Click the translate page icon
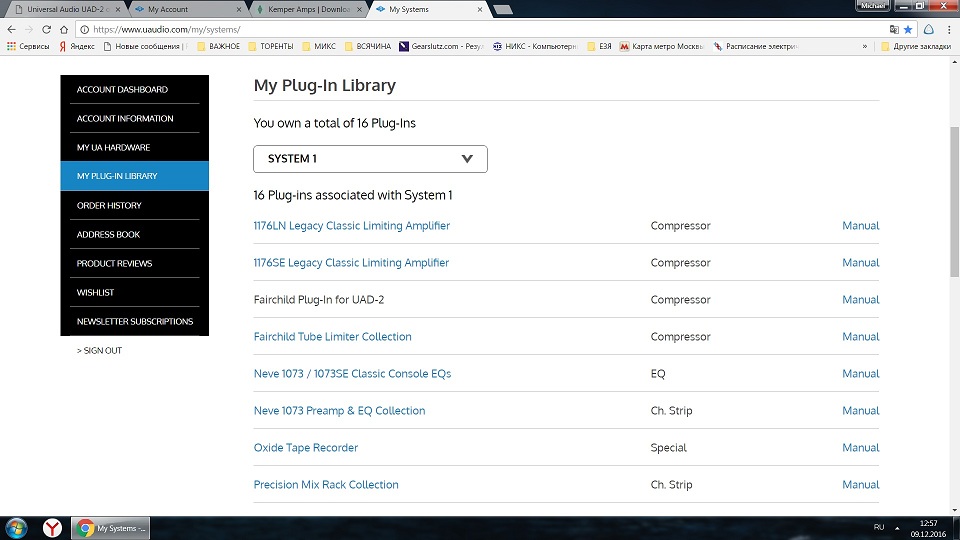The width and height of the screenshot is (960, 540). point(893,29)
